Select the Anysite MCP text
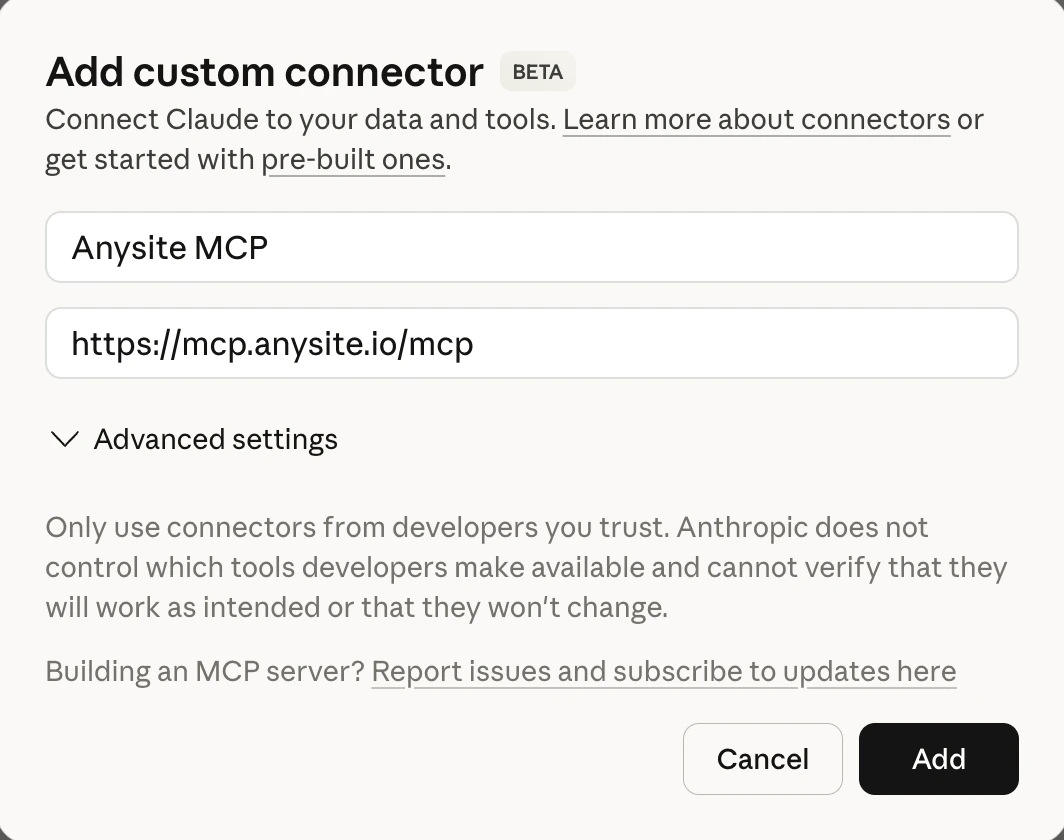This screenshot has height=840, width=1064. pyautogui.click(x=168, y=247)
